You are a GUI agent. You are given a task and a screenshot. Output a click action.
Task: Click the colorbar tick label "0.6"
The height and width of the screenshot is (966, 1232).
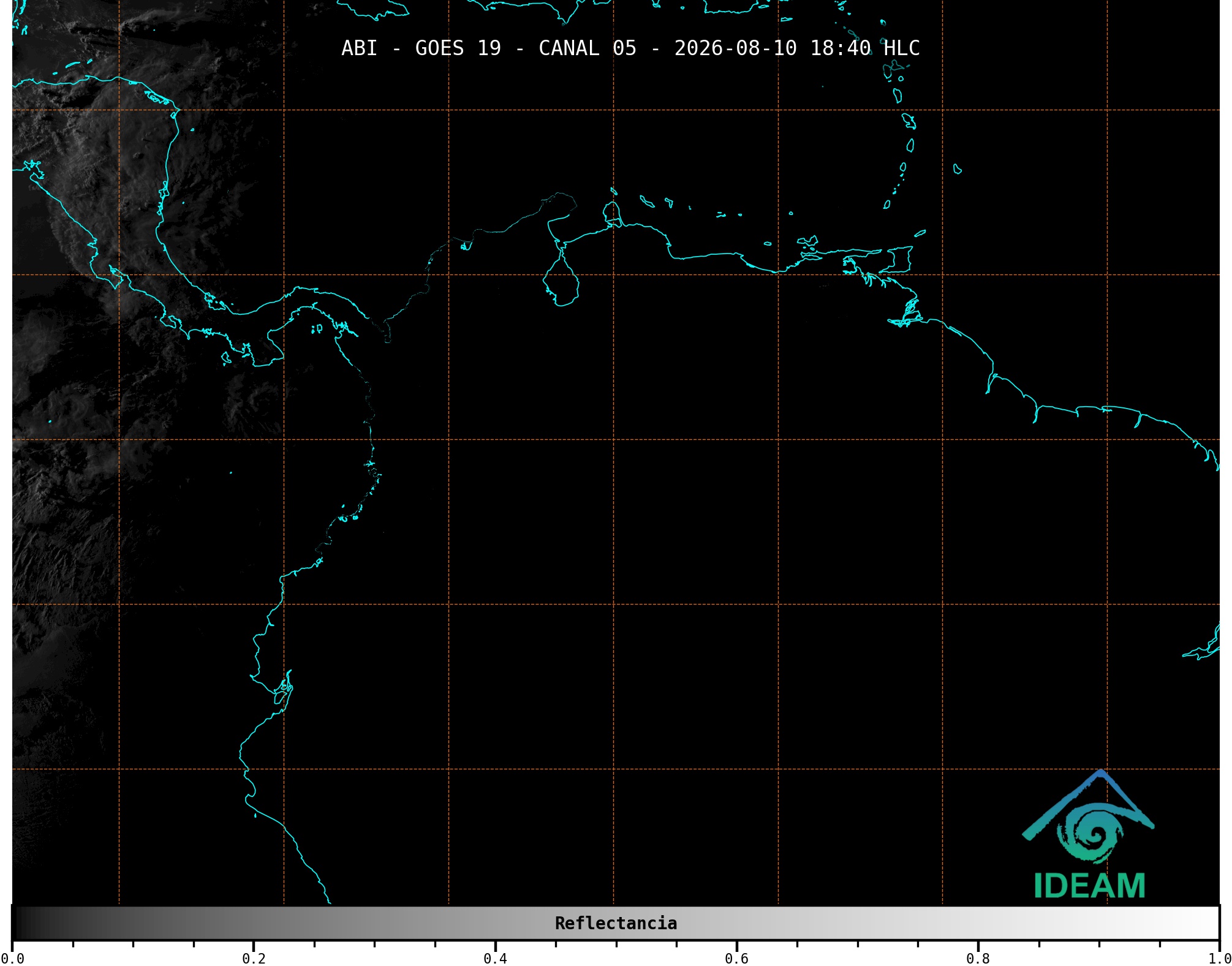736,959
